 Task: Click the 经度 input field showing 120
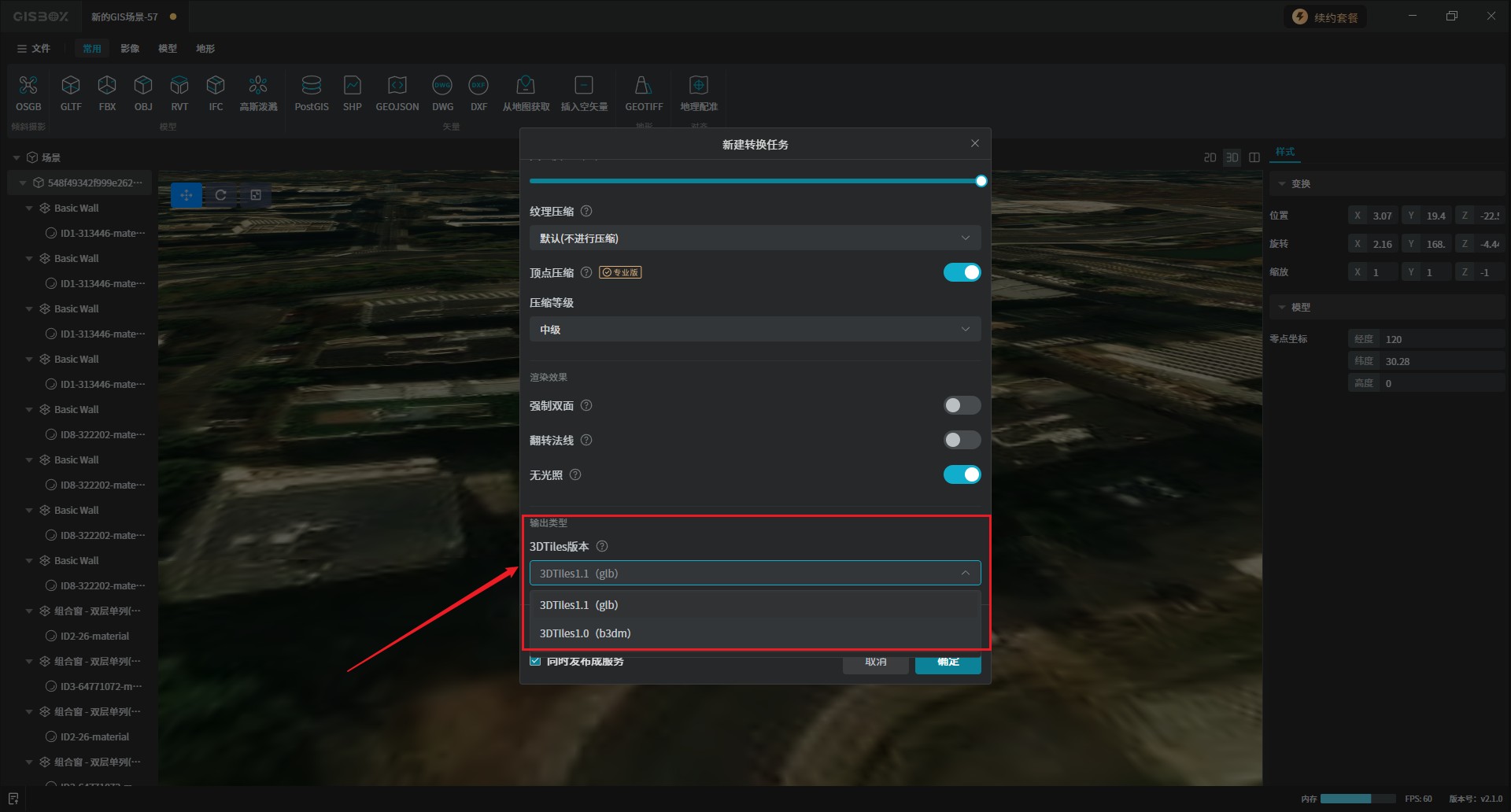[1440, 339]
